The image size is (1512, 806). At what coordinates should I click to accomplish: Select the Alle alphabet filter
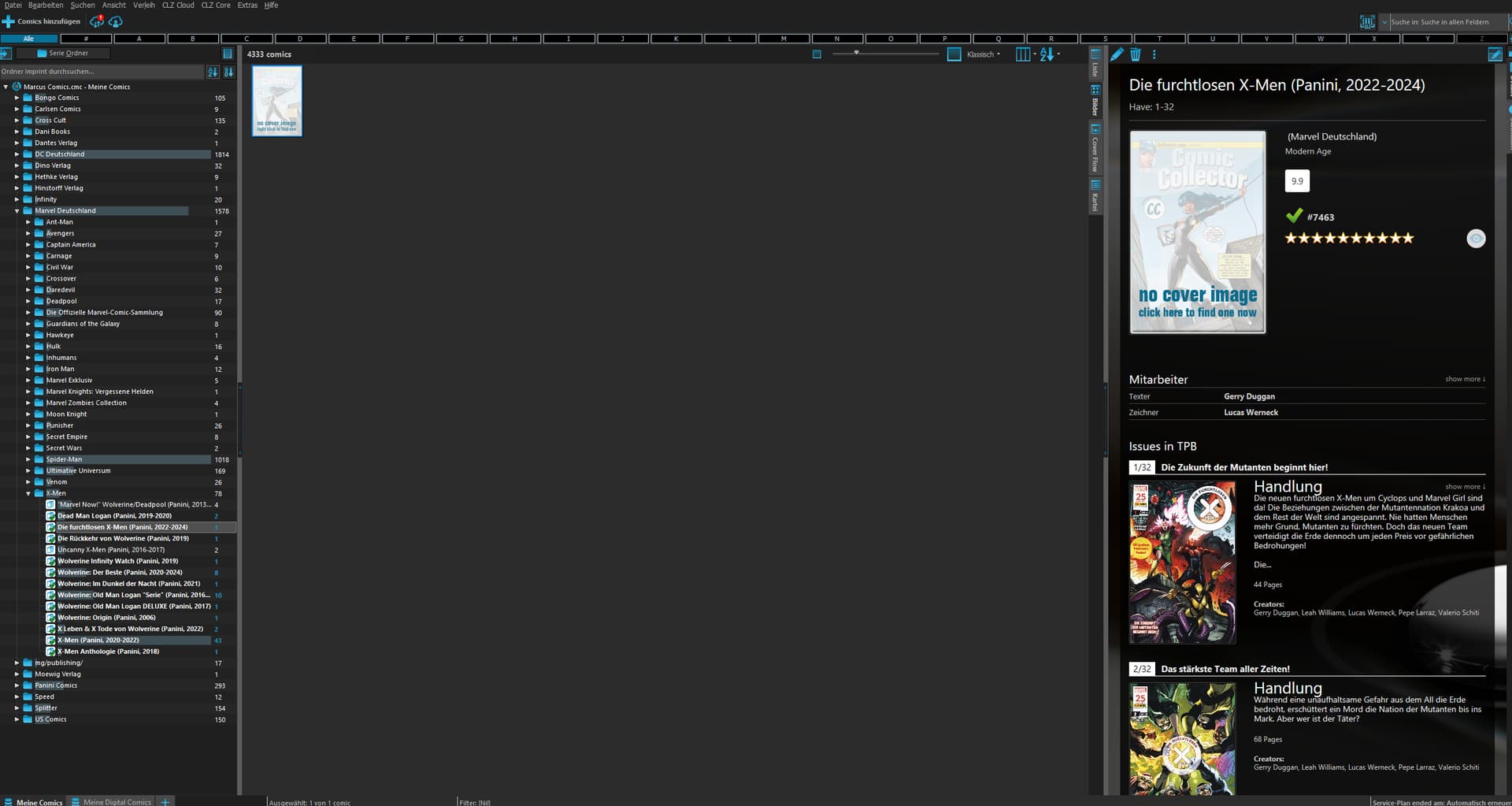[28, 38]
